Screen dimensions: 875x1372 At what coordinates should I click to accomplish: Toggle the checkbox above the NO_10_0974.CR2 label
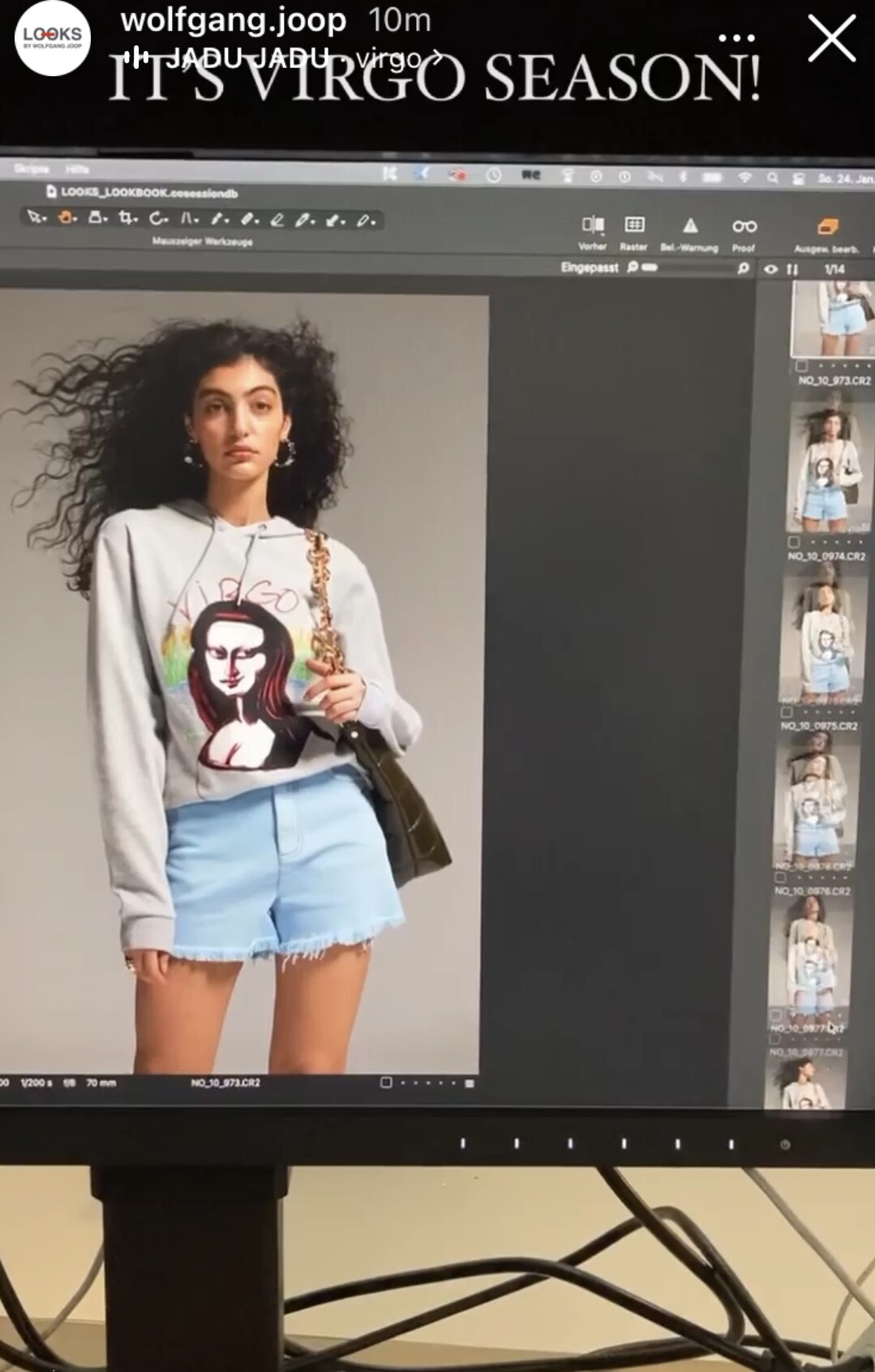click(793, 542)
